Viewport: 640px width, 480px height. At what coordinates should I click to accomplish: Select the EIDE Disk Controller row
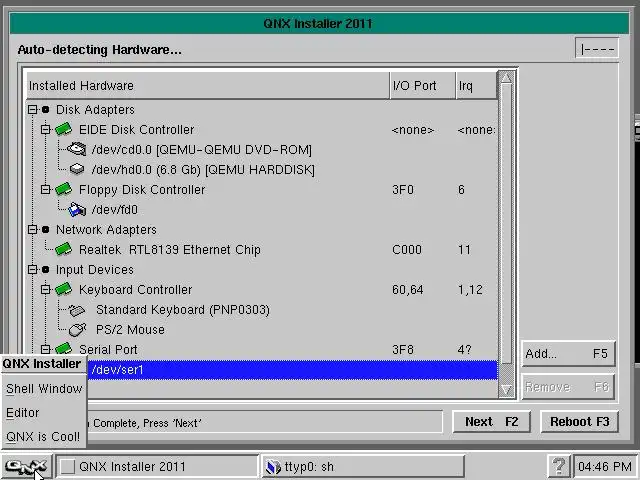262,129
